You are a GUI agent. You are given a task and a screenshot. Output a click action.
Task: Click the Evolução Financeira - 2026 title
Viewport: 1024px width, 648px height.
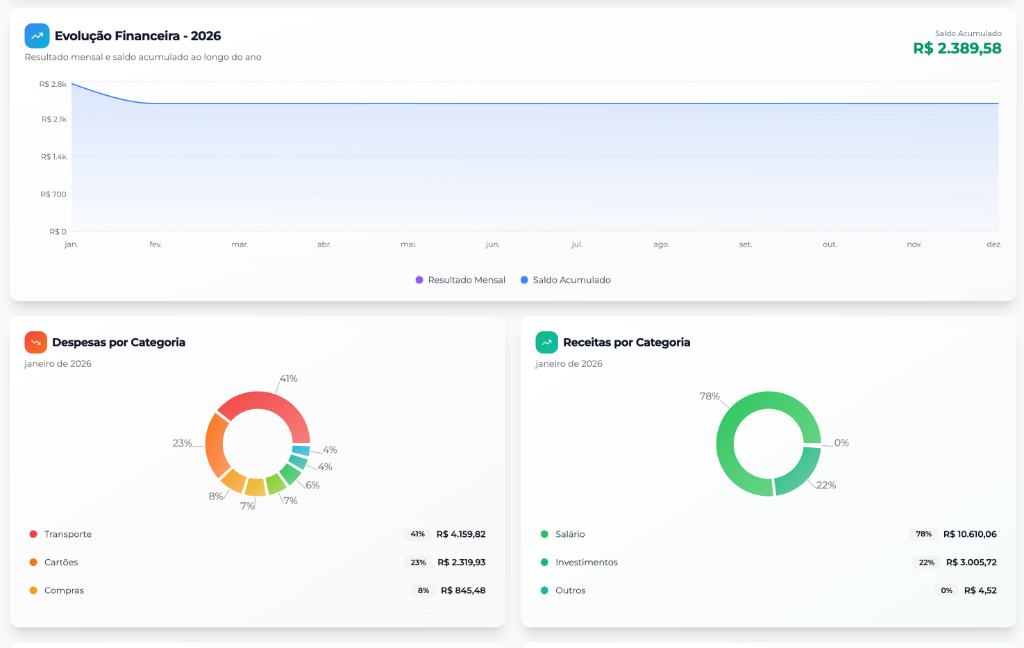click(138, 36)
